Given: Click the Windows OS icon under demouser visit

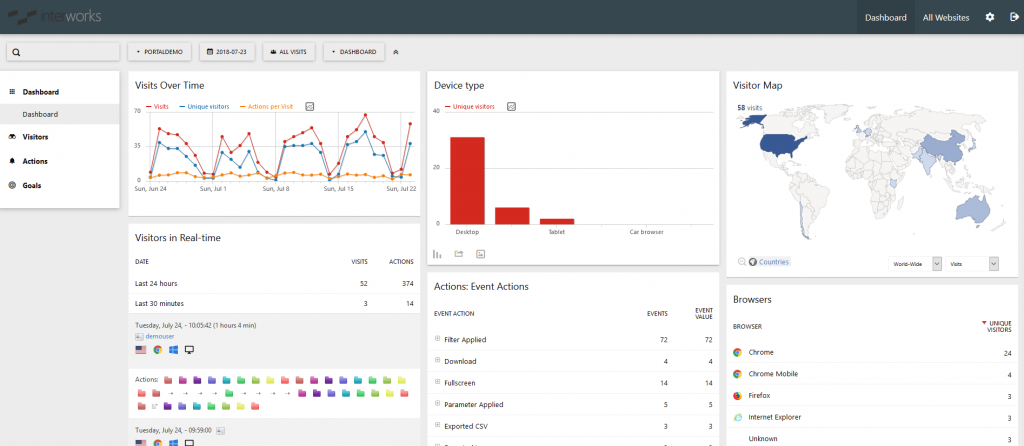Looking at the screenshot, I should pos(174,350).
